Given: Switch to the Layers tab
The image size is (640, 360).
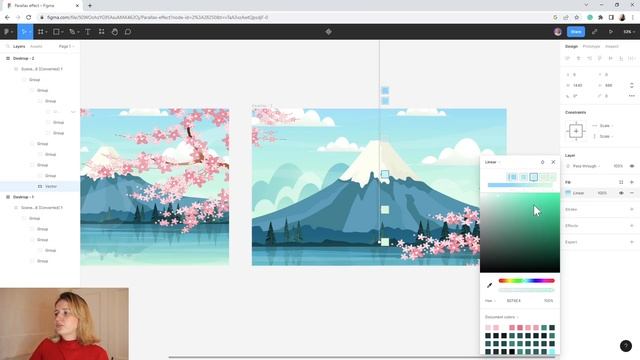Looking at the screenshot, I should 19,47.
